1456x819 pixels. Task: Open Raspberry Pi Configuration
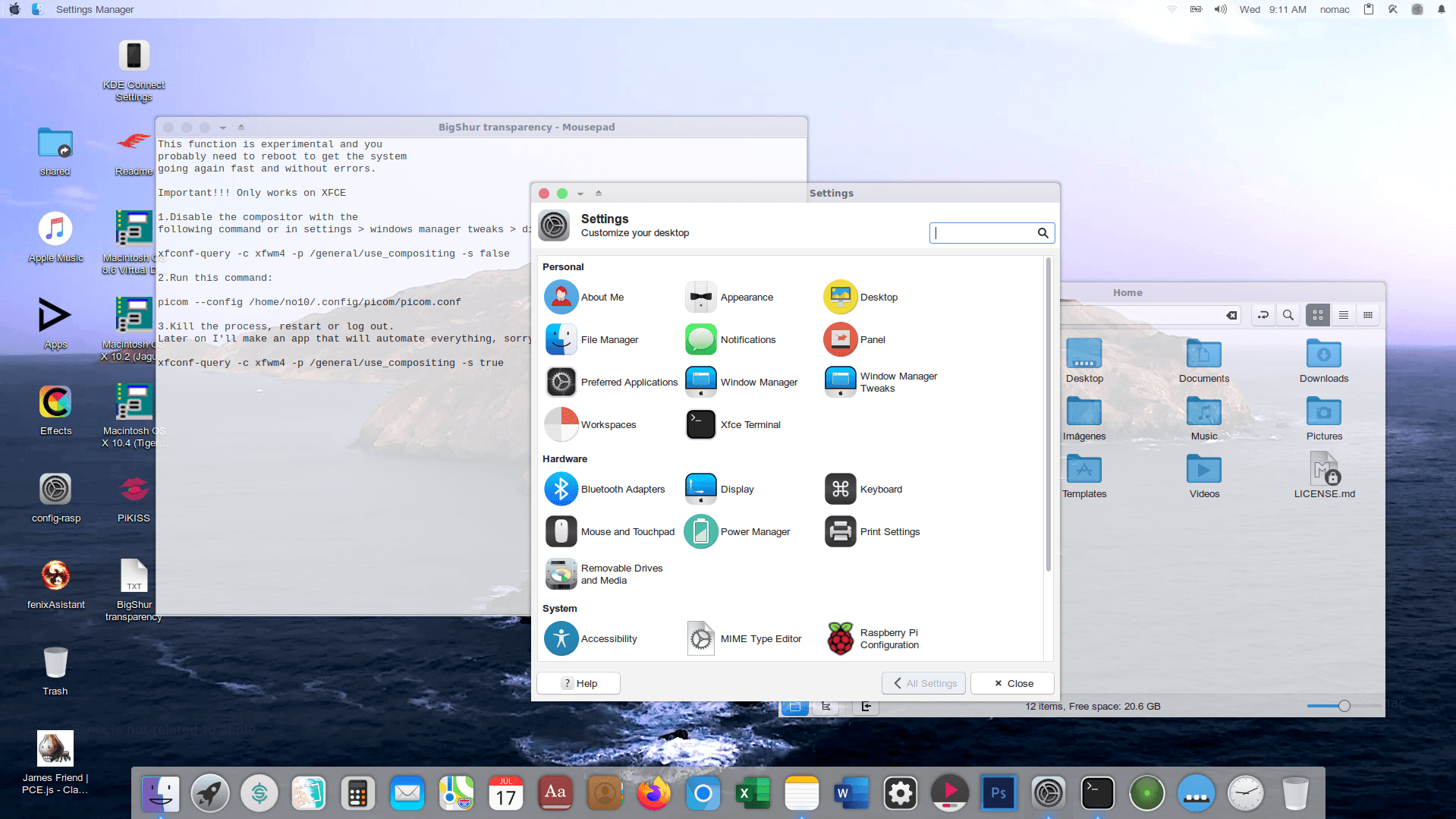coord(873,639)
